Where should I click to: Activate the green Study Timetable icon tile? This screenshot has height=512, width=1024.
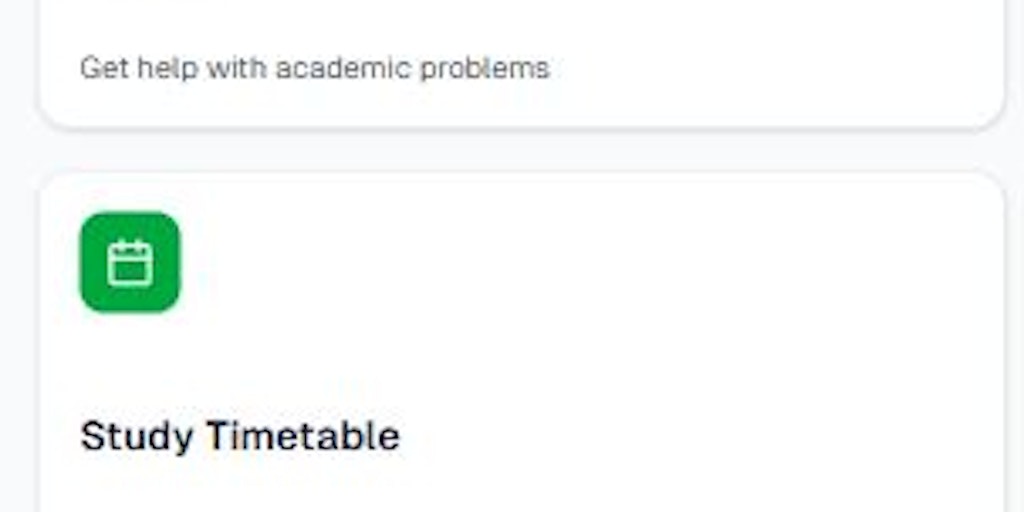tap(130, 263)
